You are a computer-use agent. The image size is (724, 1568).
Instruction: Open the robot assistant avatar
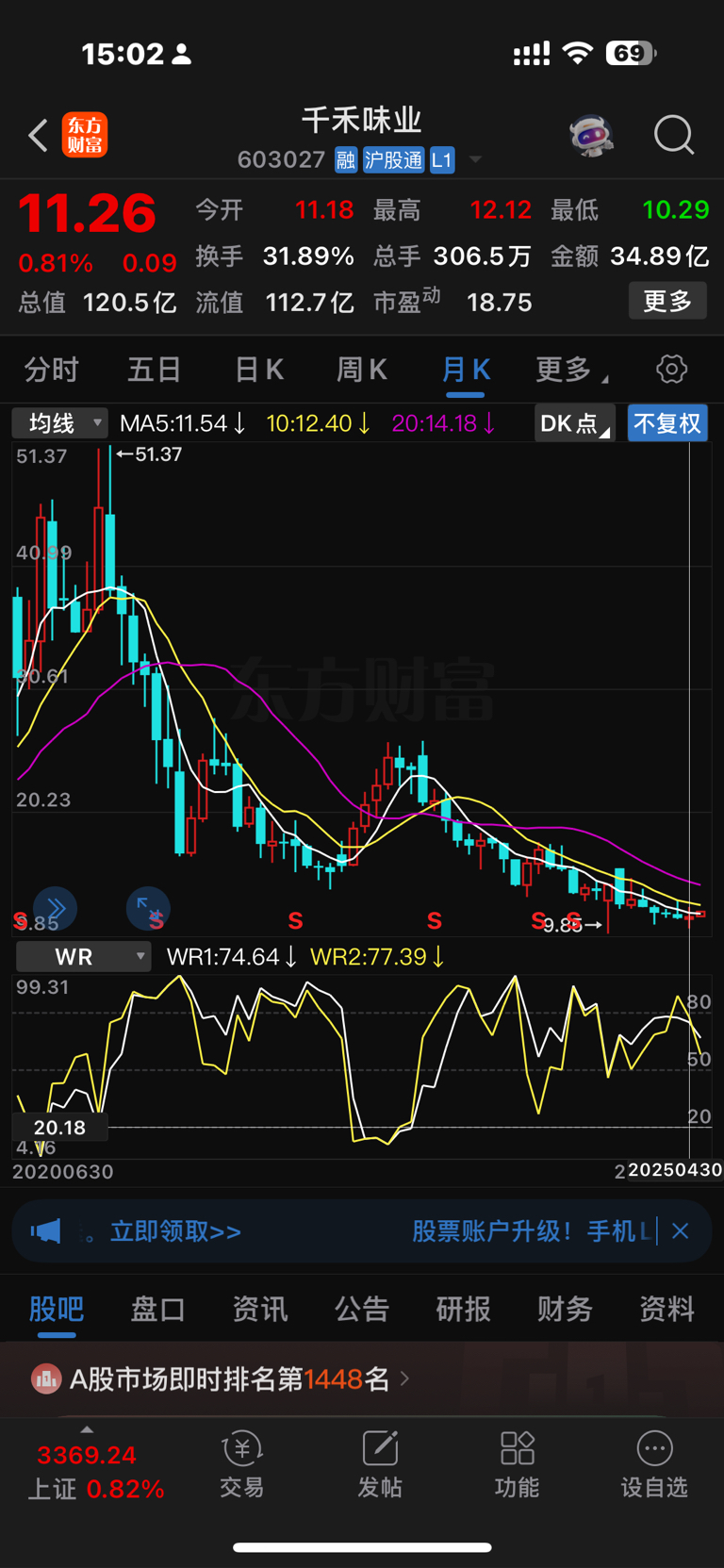[592, 136]
